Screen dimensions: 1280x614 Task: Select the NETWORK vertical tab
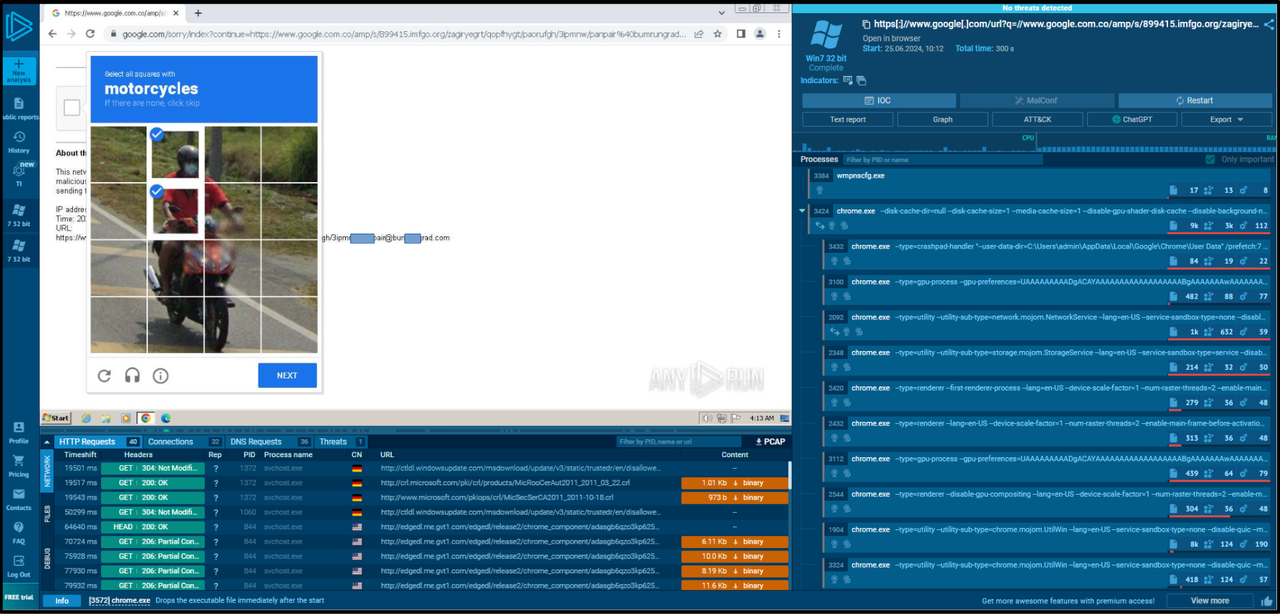pos(47,473)
